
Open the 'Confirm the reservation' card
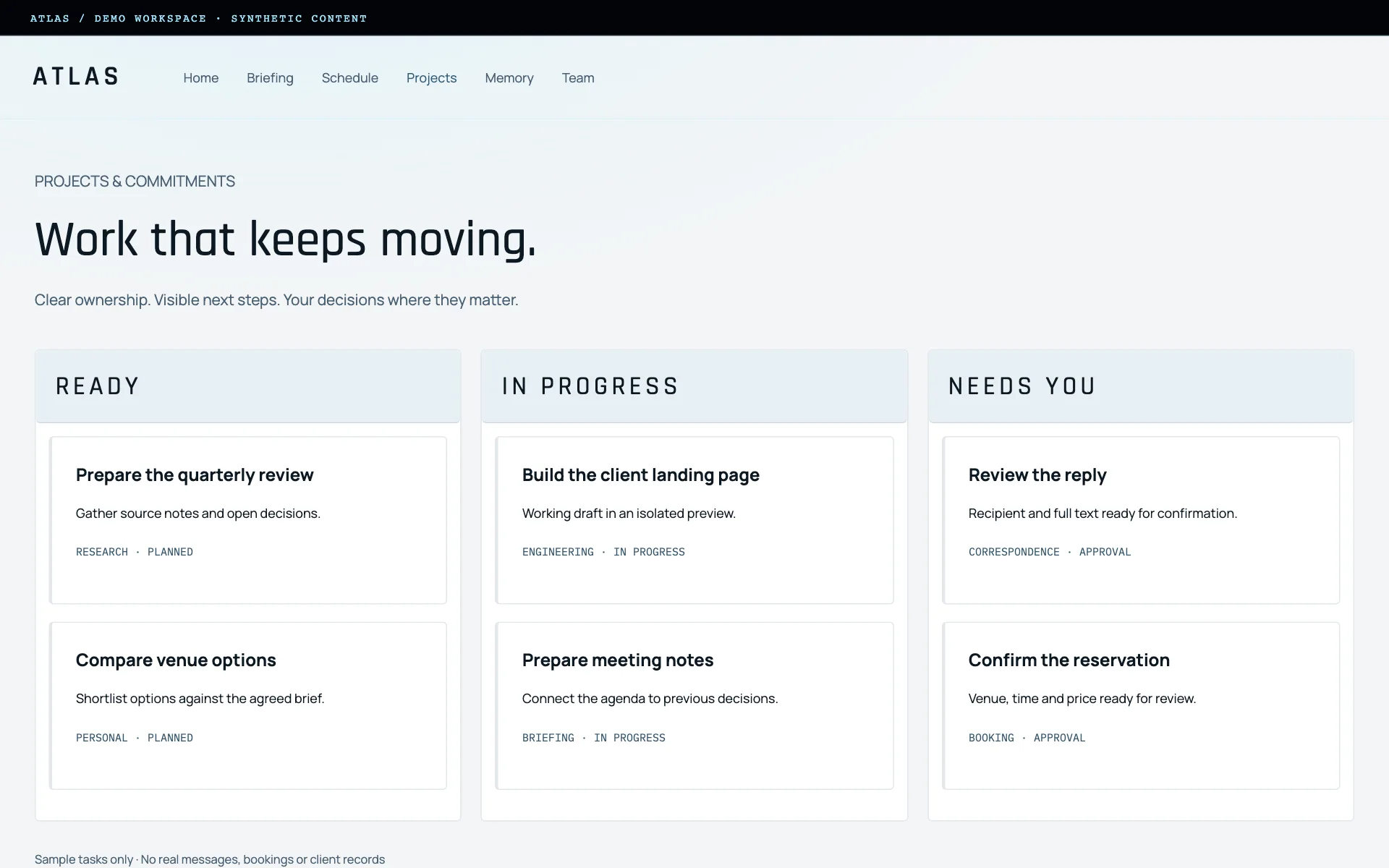pyautogui.click(x=1140, y=705)
